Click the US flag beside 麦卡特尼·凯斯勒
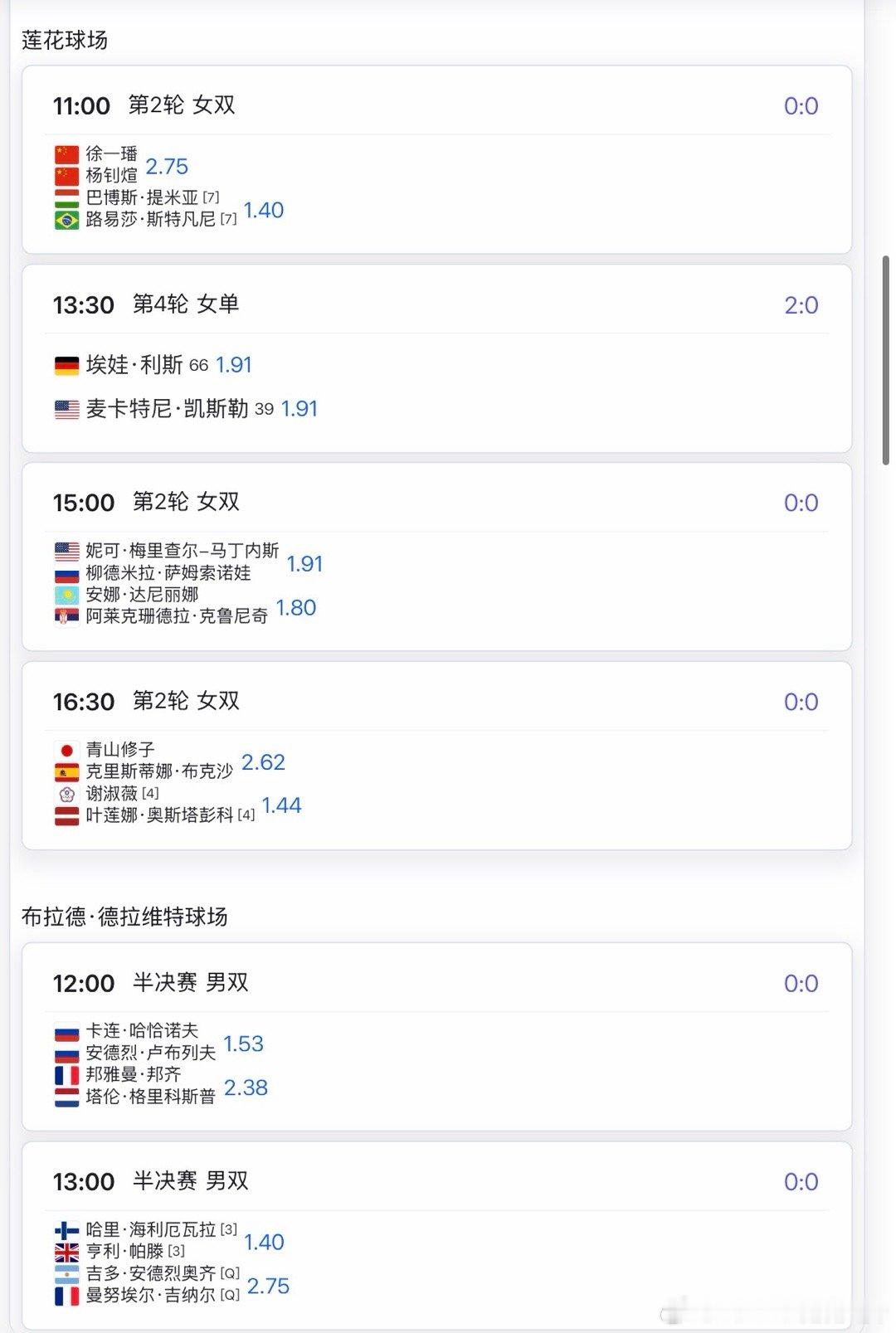This screenshot has height=1333, width=896. [x=66, y=409]
